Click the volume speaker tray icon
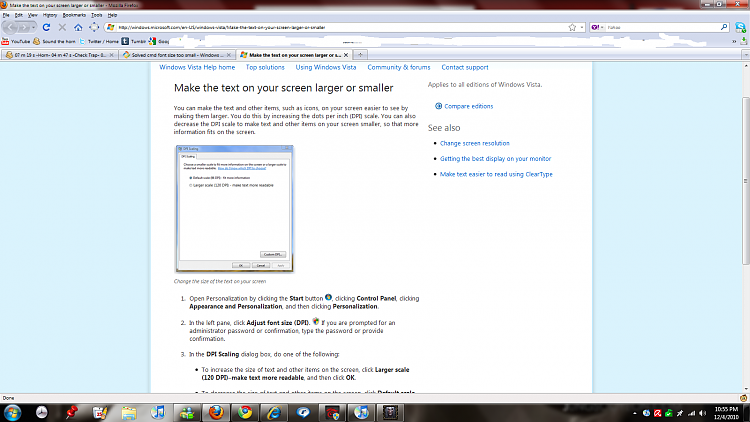The height and width of the screenshot is (422, 750). [x=702, y=413]
